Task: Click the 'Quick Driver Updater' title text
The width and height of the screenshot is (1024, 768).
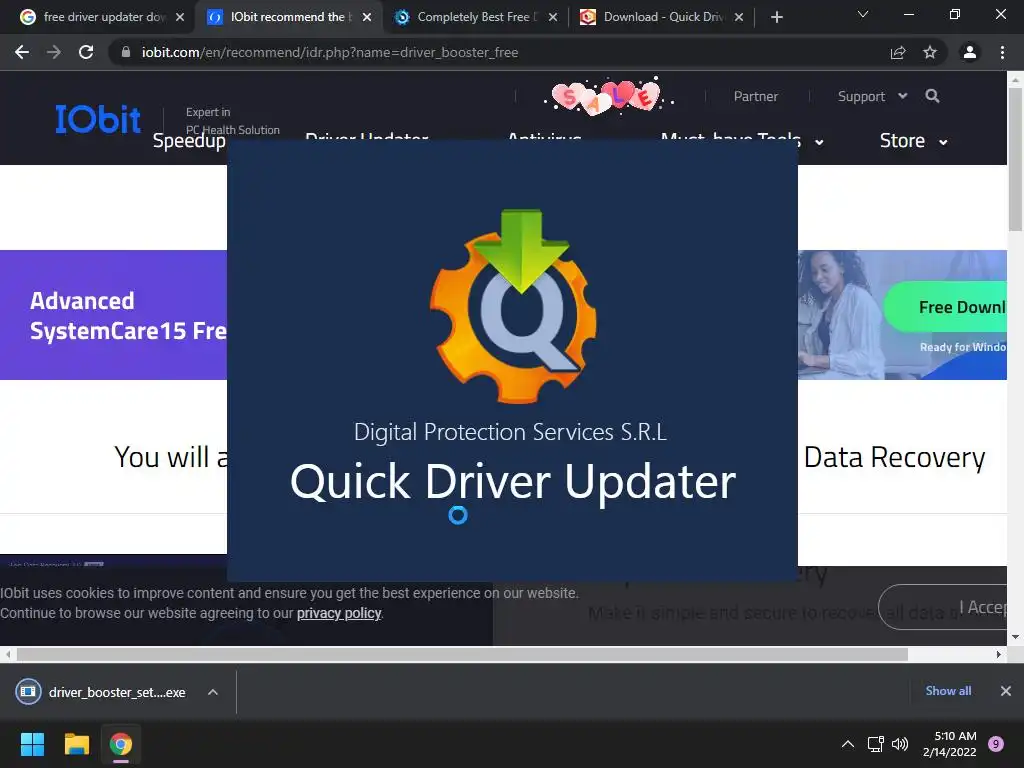Action: point(513,481)
